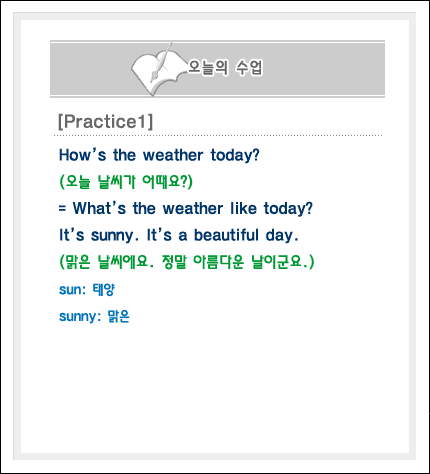Click the phrase '정말 아름다운 날이군요.'
This screenshot has width=430, height=474.
(x=238, y=262)
